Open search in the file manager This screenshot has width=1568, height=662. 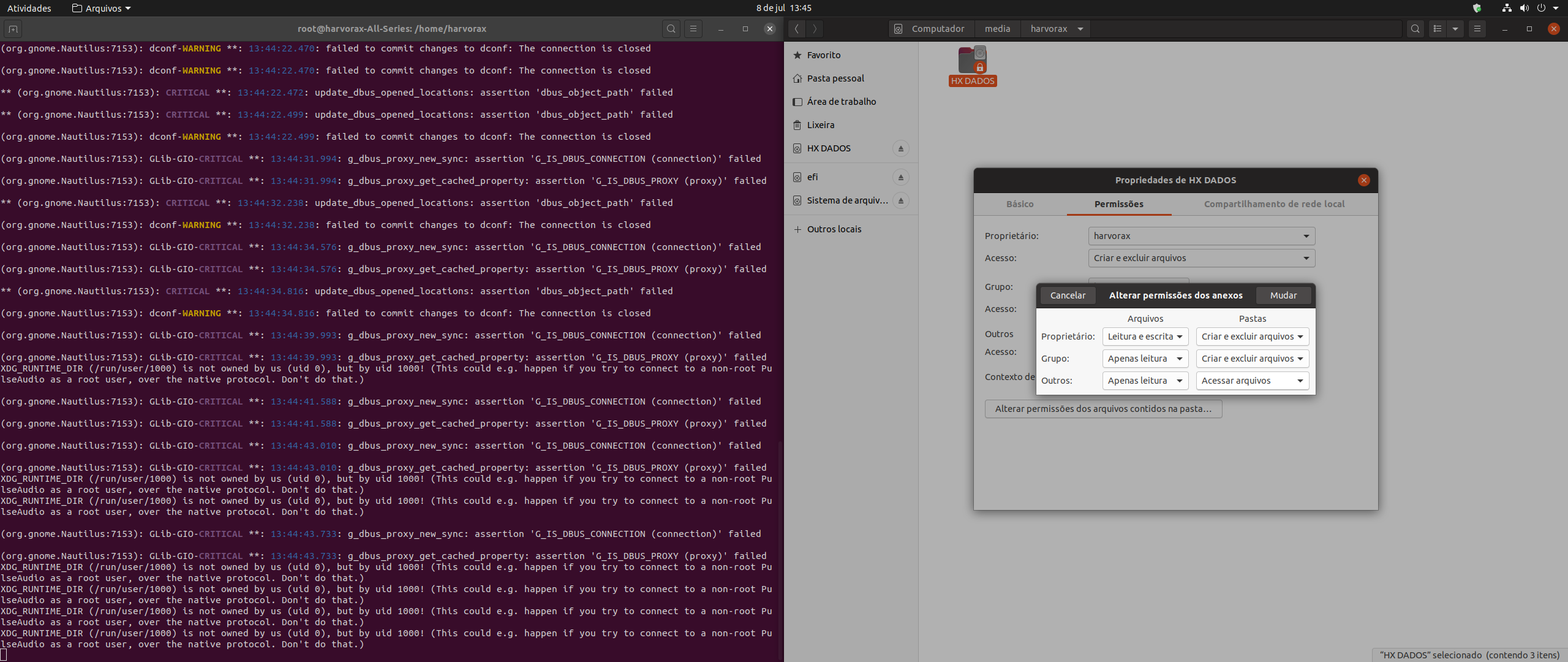[1415, 29]
